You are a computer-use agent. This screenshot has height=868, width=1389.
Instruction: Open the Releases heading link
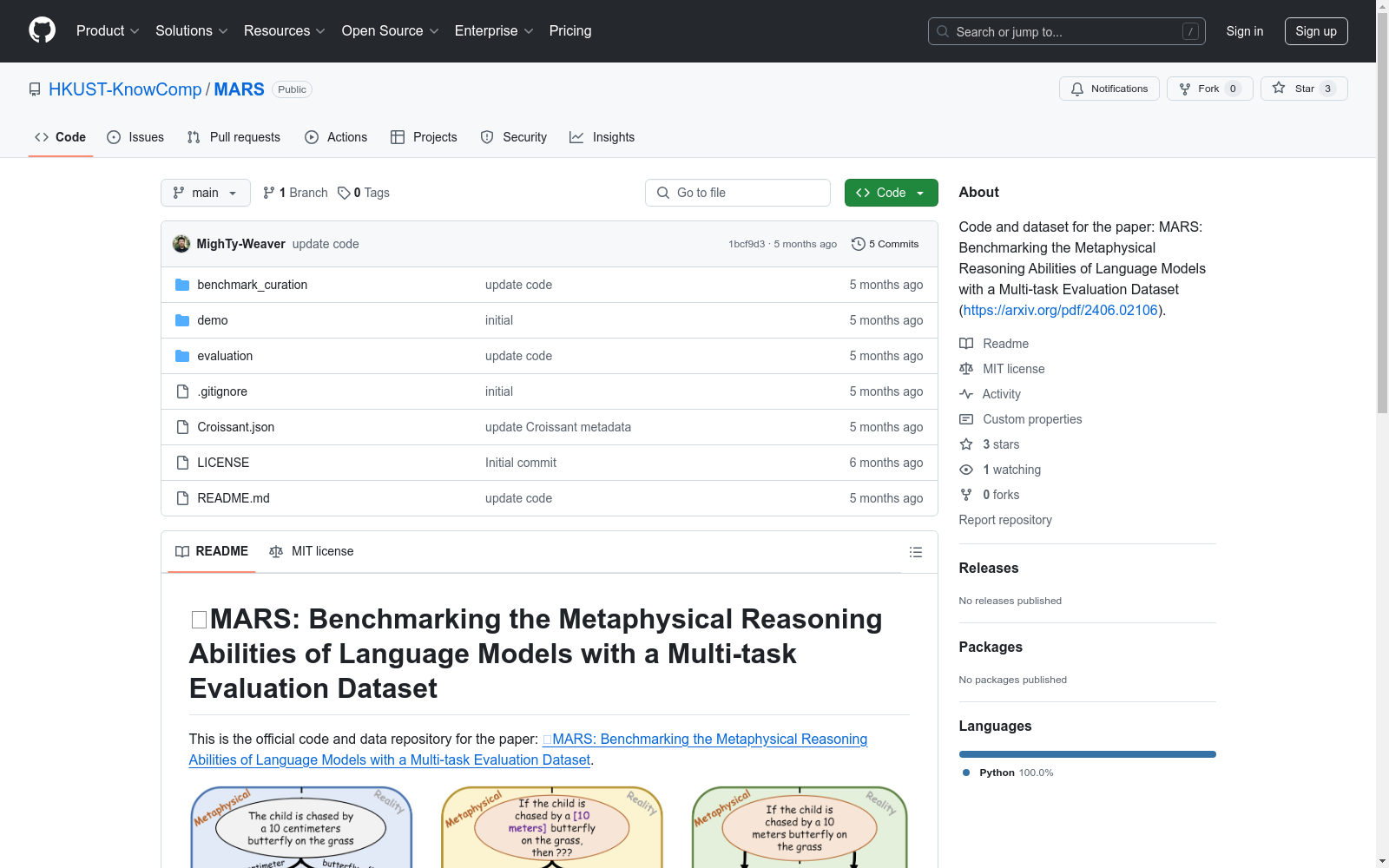pyautogui.click(x=989, y=568)
